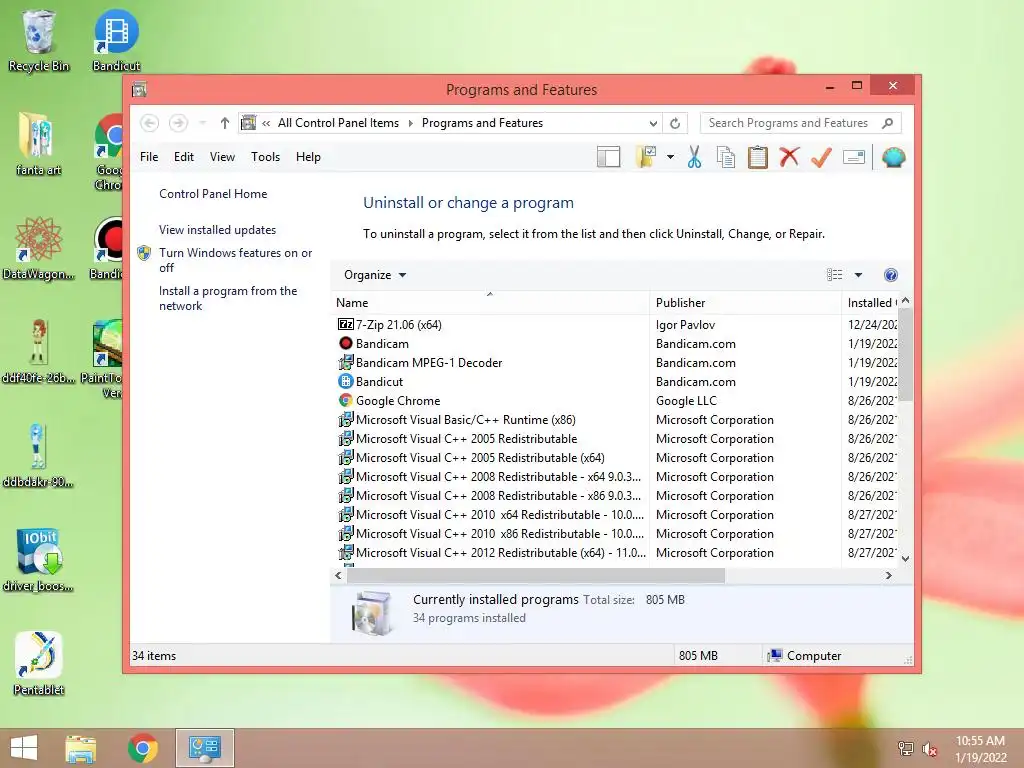Sort by the Name column header

(490, 303)
